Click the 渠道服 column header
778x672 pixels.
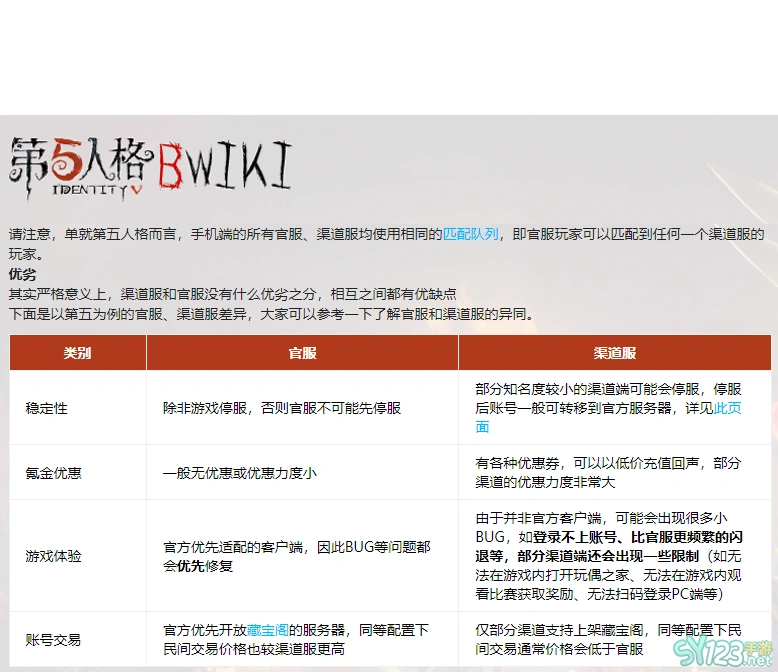615,353
